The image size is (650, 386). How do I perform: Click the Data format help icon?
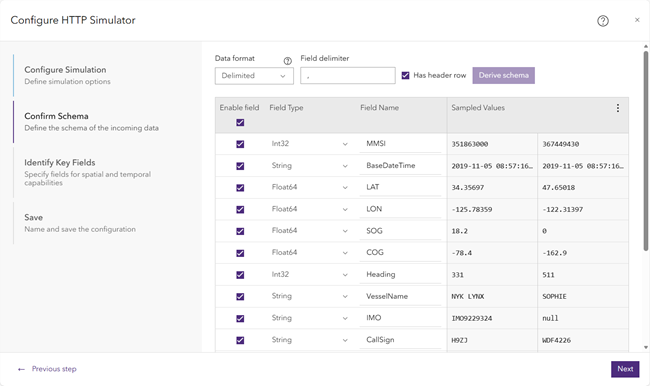287,61
